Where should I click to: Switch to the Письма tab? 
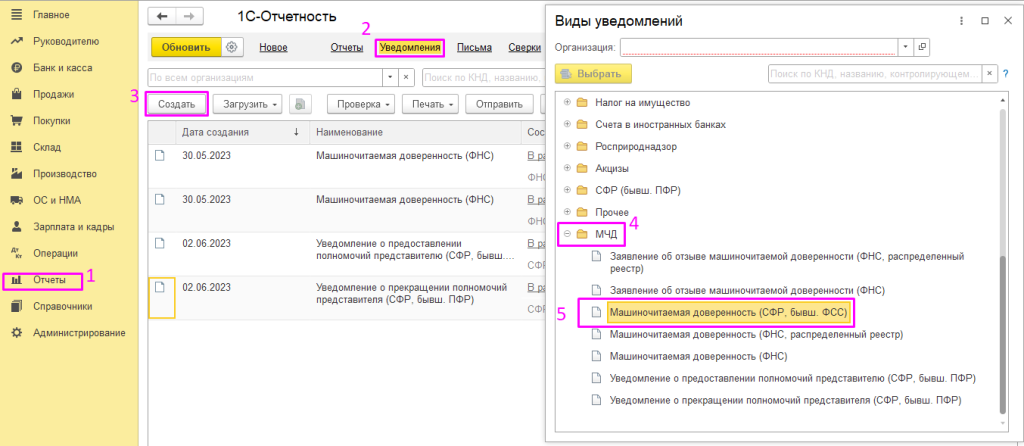(x=474, y=48)
